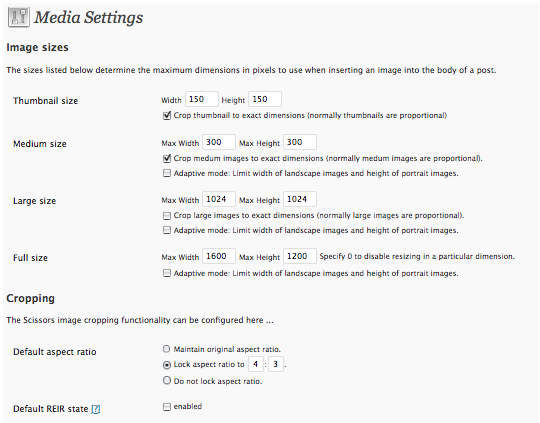The width and height of the screenshot is (540, 423).
Task: Check Crop large images to exact dimensions
Action: click(x=167, y=216)
